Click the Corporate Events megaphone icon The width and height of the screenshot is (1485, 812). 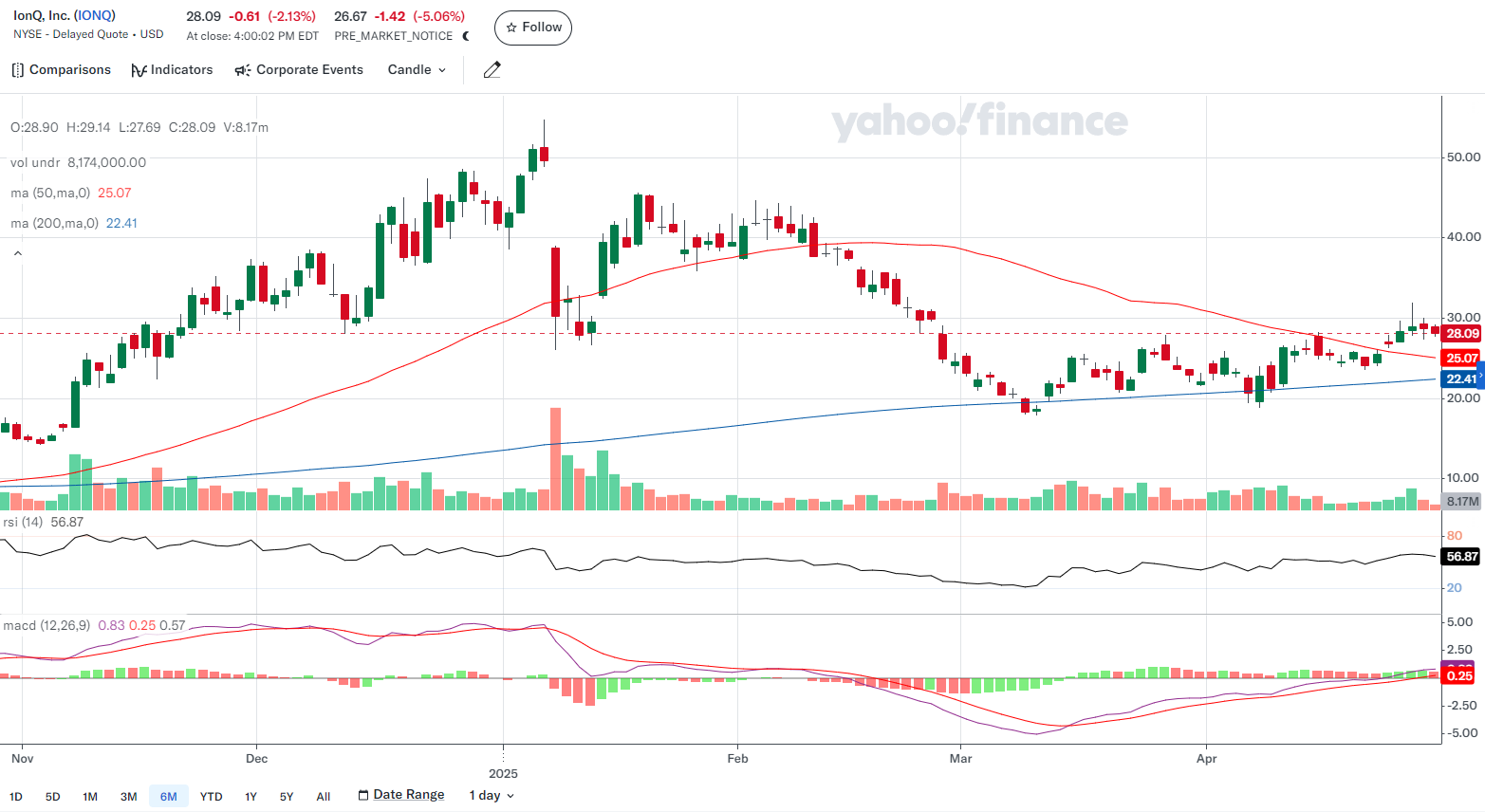click(243, 70)
